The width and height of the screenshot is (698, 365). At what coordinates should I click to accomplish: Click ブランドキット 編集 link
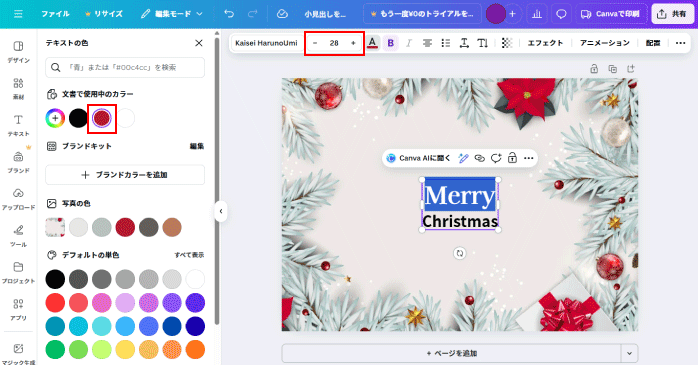197,146
